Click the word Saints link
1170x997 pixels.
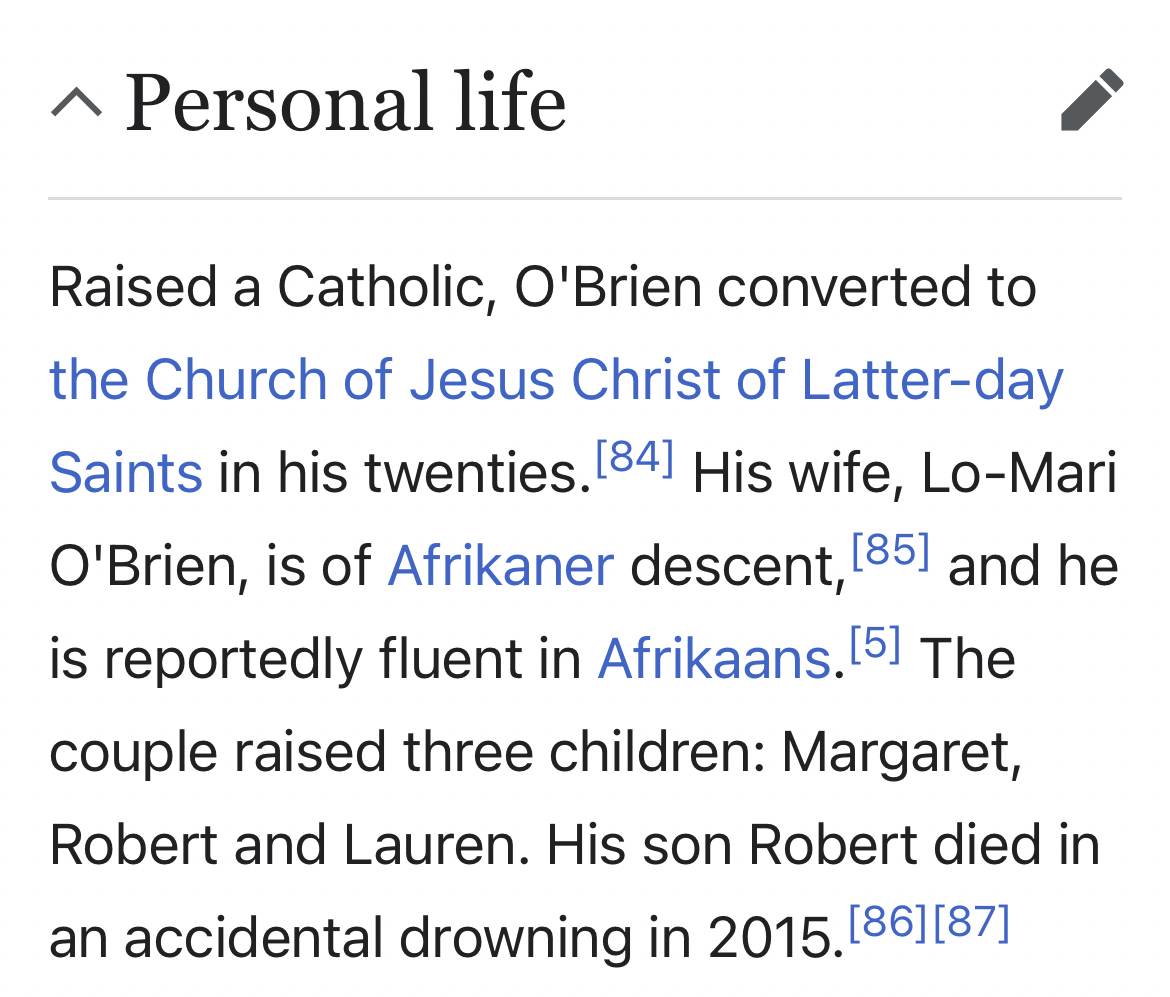[126, 474]
